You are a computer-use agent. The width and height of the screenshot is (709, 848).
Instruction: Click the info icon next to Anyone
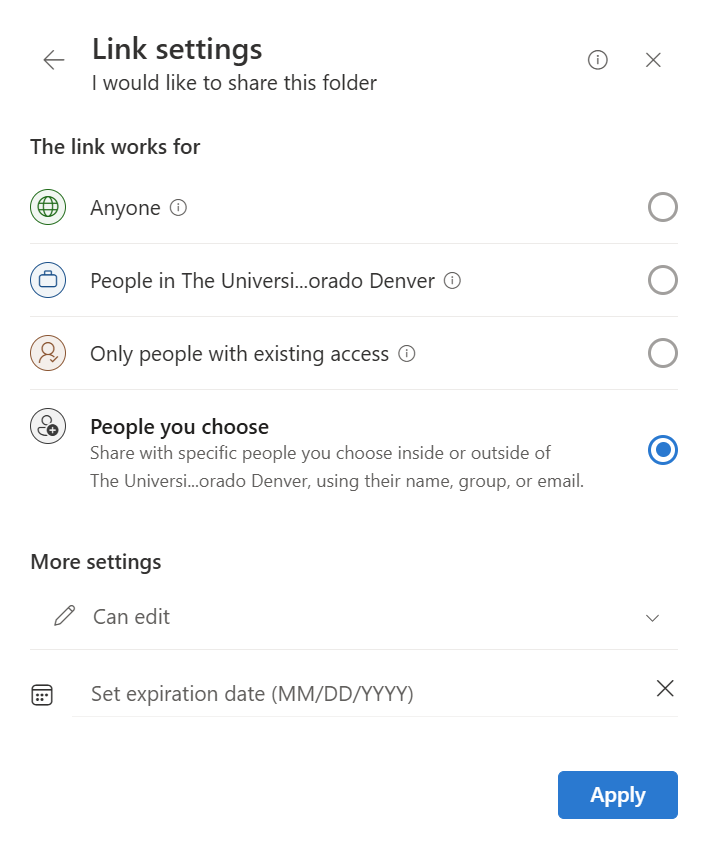tap(179, 208)
